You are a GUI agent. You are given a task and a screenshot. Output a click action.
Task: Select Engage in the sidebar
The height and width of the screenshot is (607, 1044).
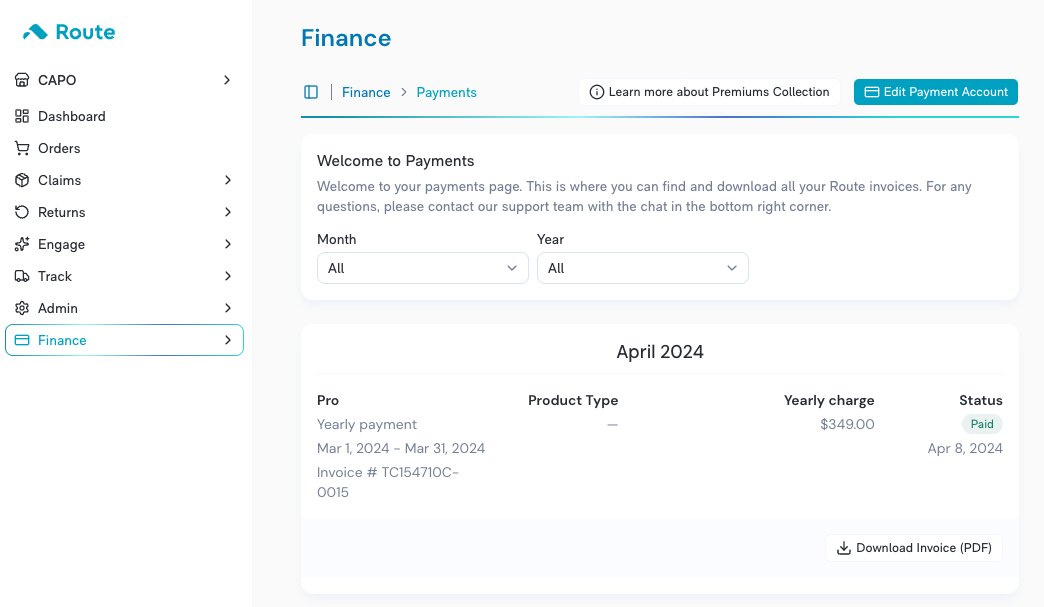pyautogui.click(x=124, y=244)
